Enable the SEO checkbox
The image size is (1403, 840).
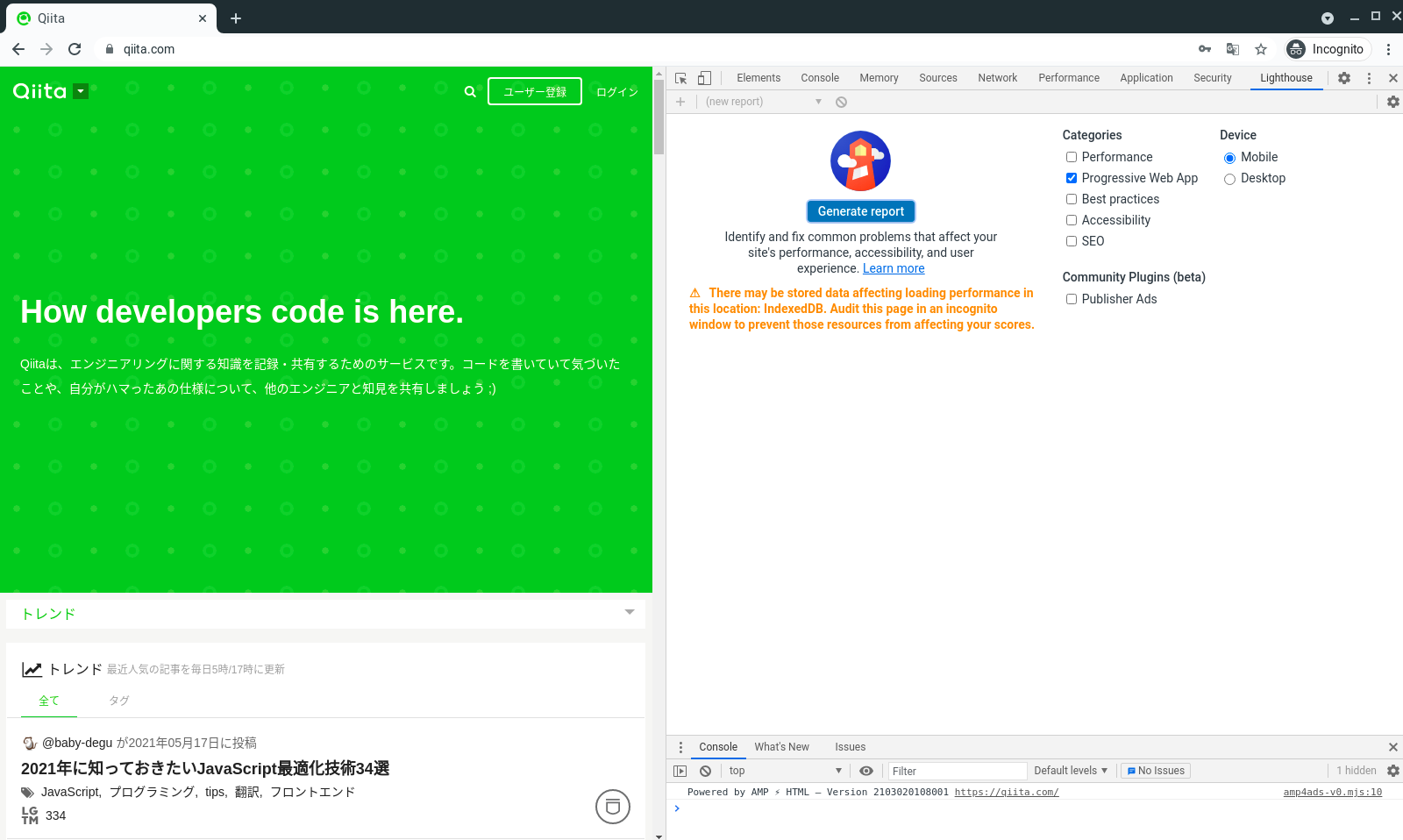[1072, 241]
